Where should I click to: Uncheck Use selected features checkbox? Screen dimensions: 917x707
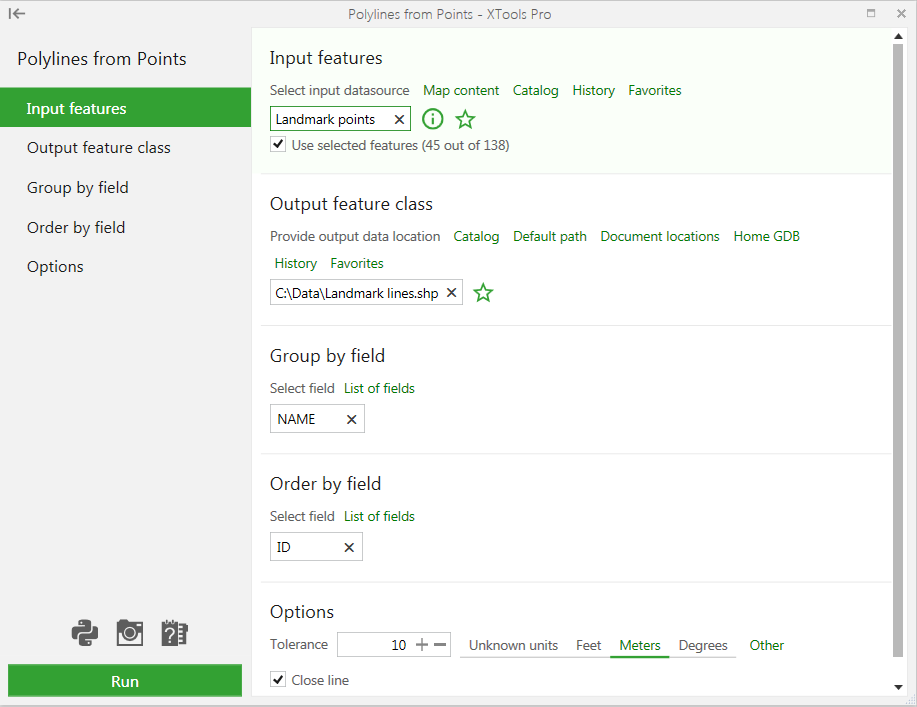pos(278,145)
